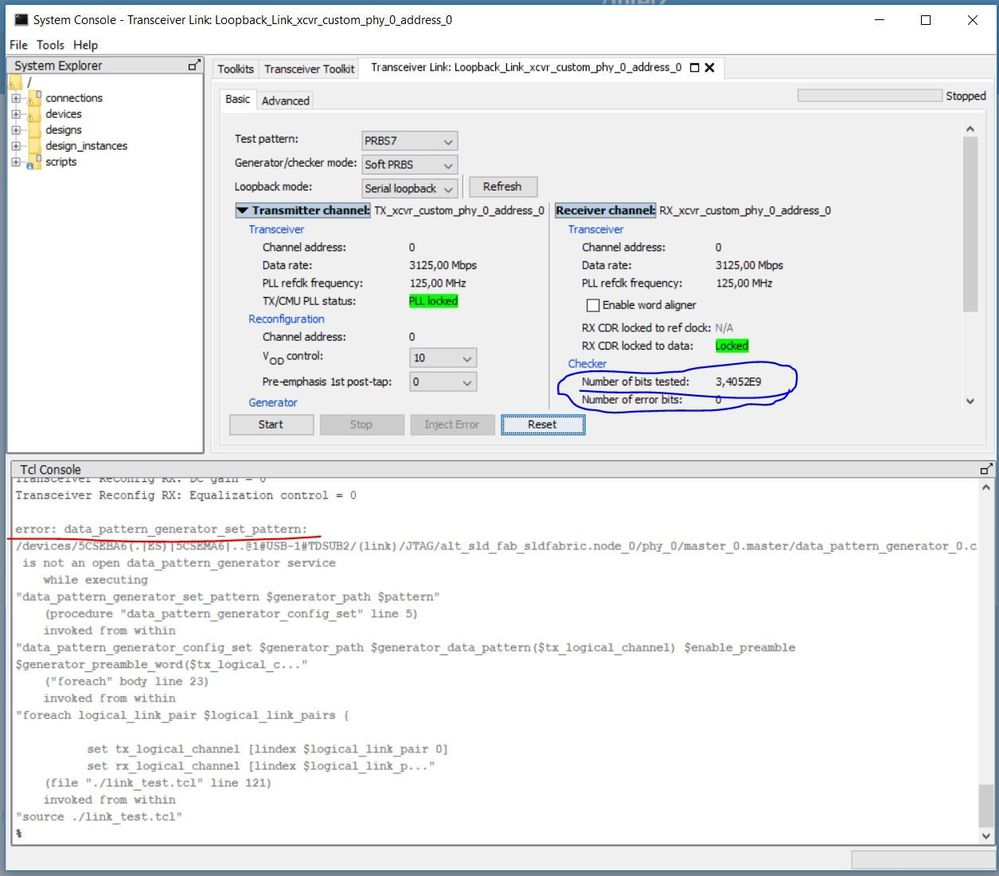The image size is (999, 876).
Task: Minimize the System Console window
Action: point(879,20)
